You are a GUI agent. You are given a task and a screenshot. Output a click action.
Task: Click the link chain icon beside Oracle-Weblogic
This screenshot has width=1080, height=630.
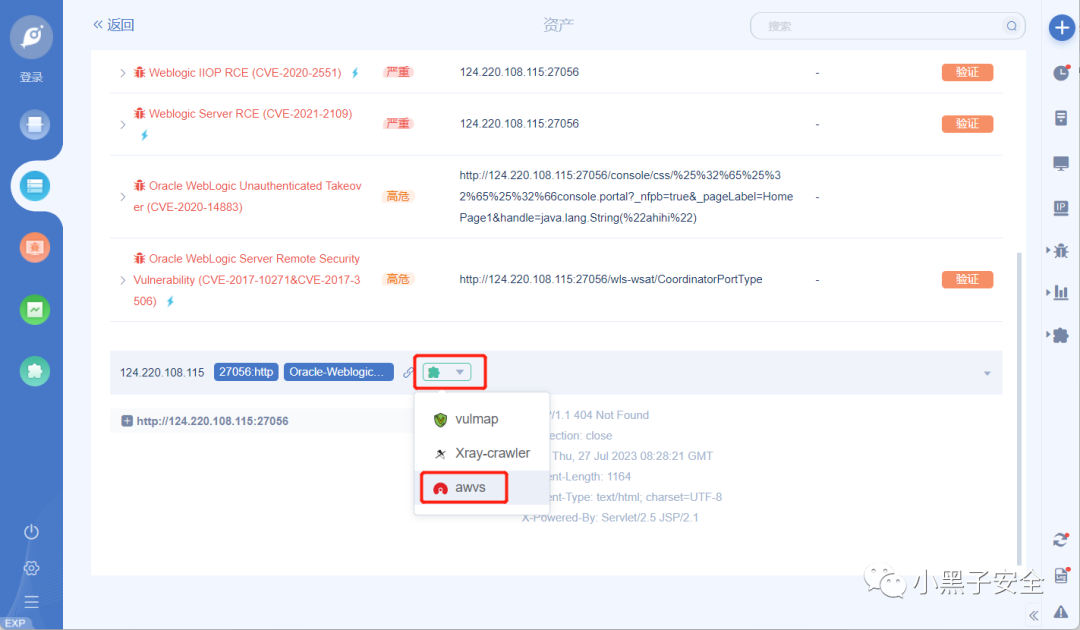(x=408, y=372)
